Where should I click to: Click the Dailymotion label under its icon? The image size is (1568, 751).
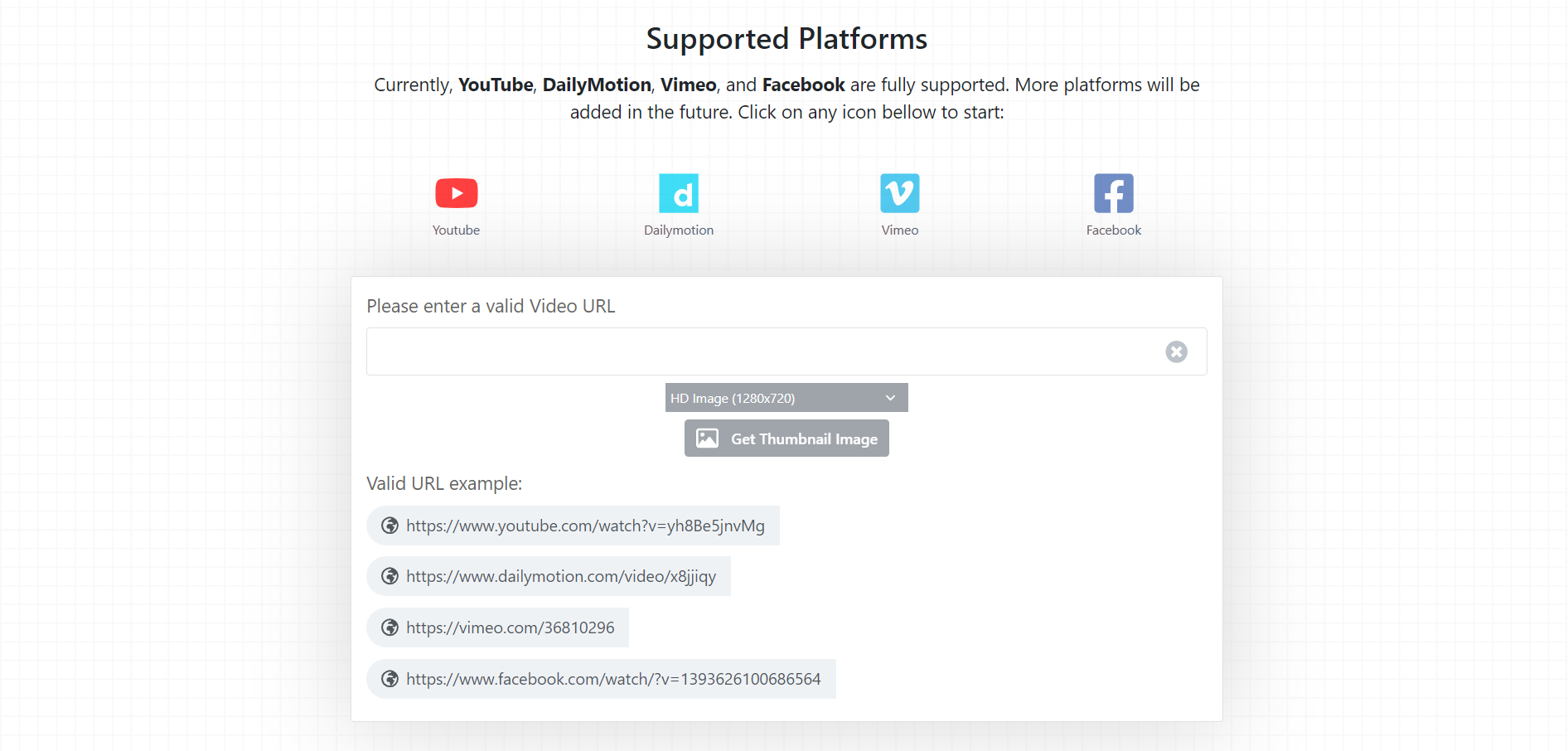pyautogui.click(x=679, y=230)
